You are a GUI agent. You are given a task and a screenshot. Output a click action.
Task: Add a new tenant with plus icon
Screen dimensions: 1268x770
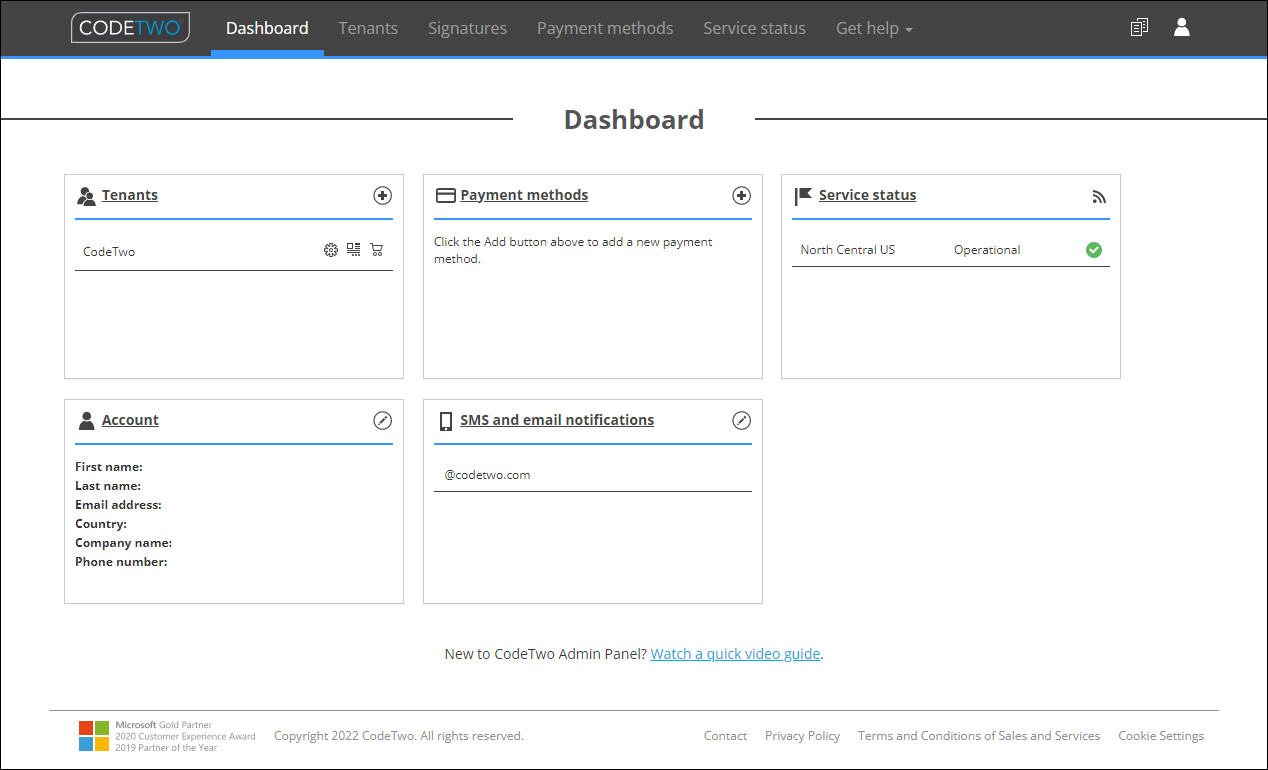click(x=382, y=196)
